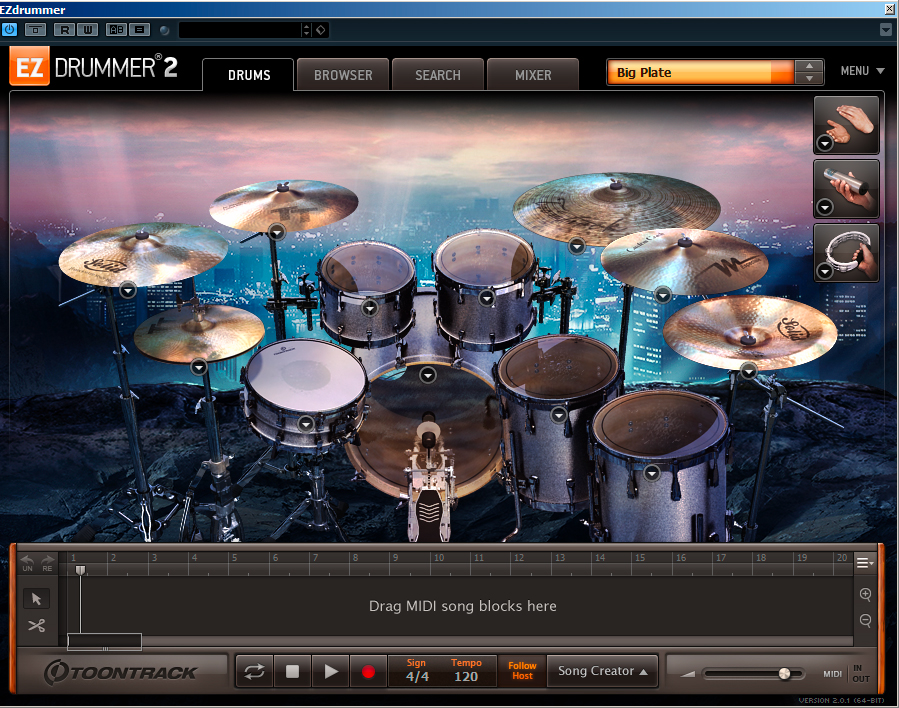Viewport: 899px width, 708px height.
Task: Start recording with the record button
Action: pyautogui.click(x=368, y=671)
